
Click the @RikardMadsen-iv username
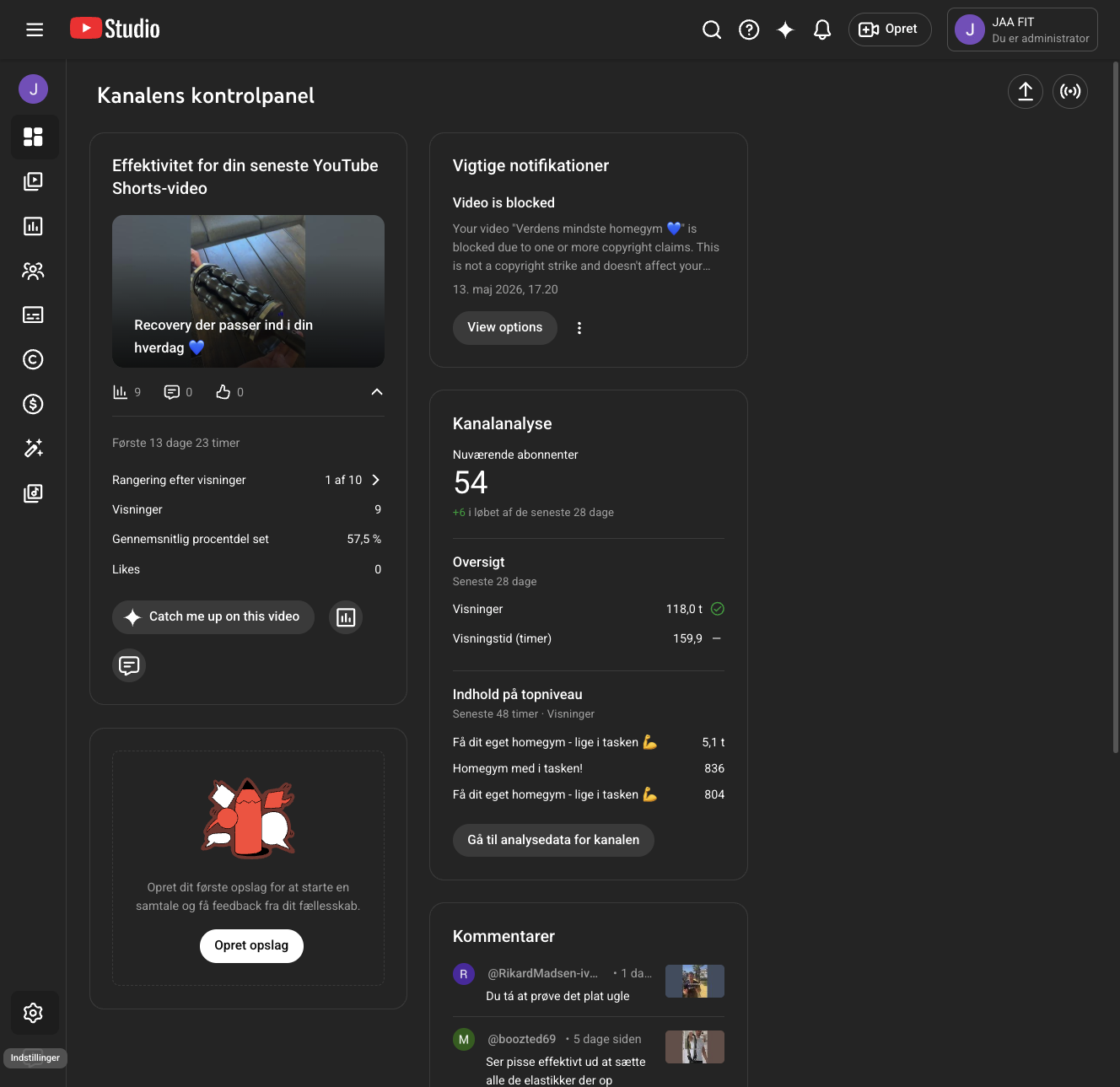pos(542,973)
